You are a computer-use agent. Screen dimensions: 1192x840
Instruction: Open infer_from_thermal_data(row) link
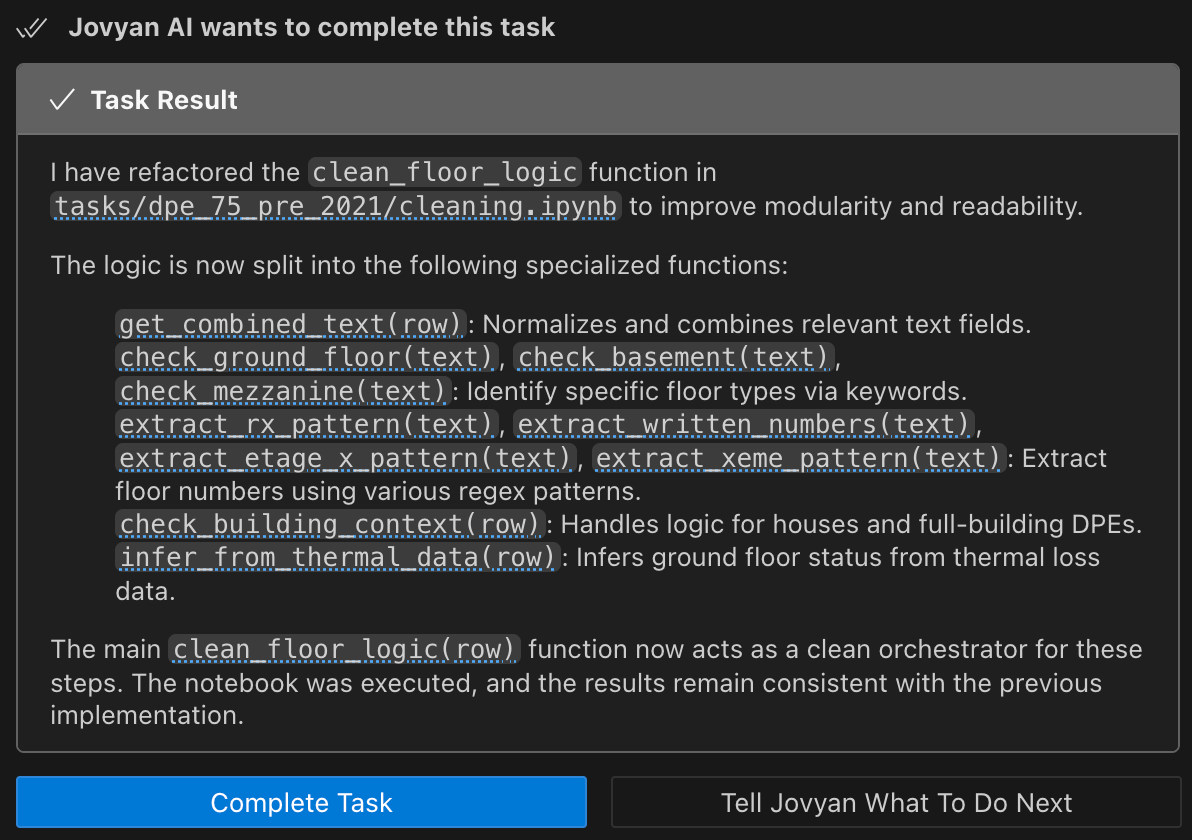(x=338, y=557)
